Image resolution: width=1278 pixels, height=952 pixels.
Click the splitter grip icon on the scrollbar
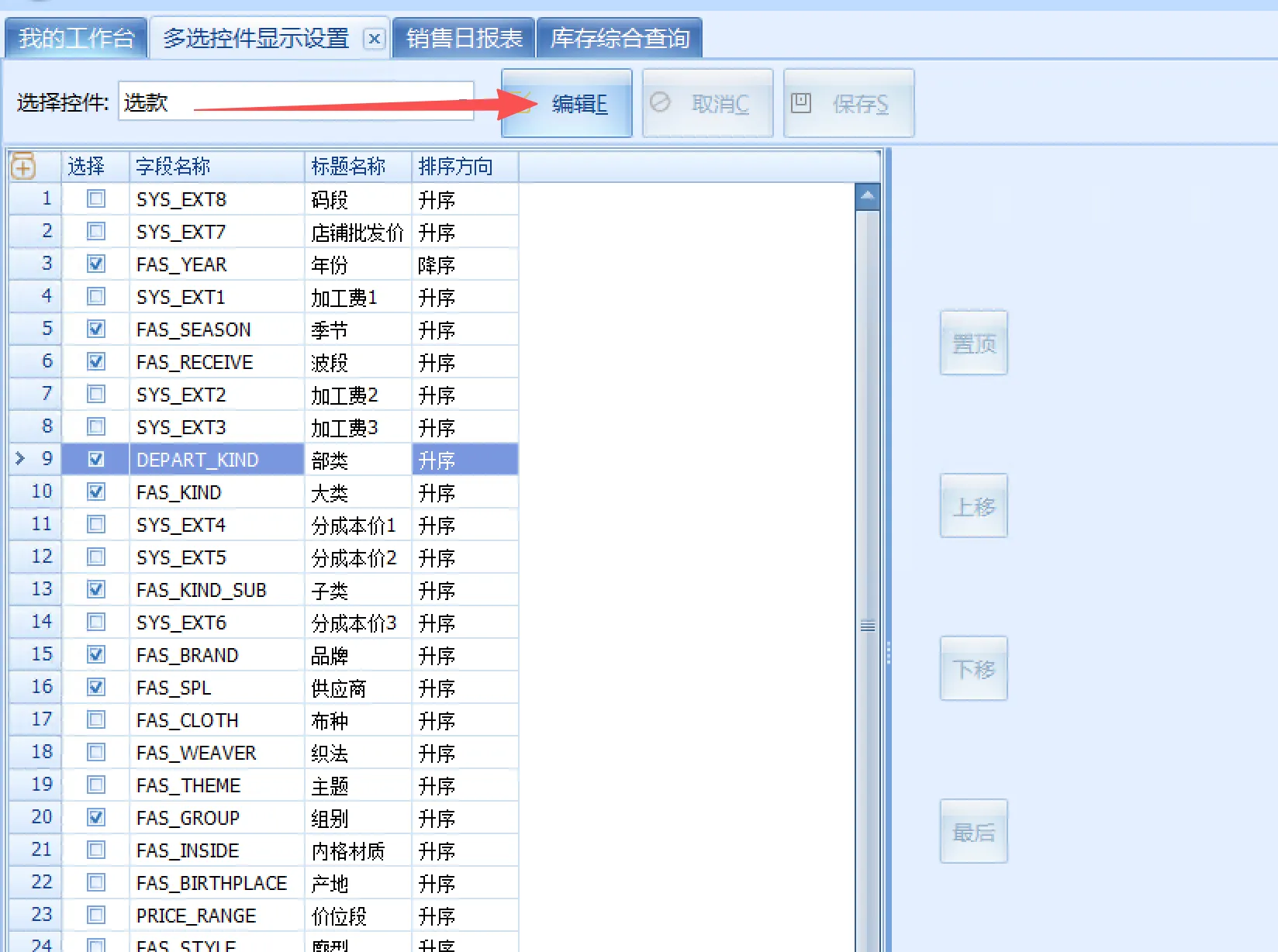[866, 625]
